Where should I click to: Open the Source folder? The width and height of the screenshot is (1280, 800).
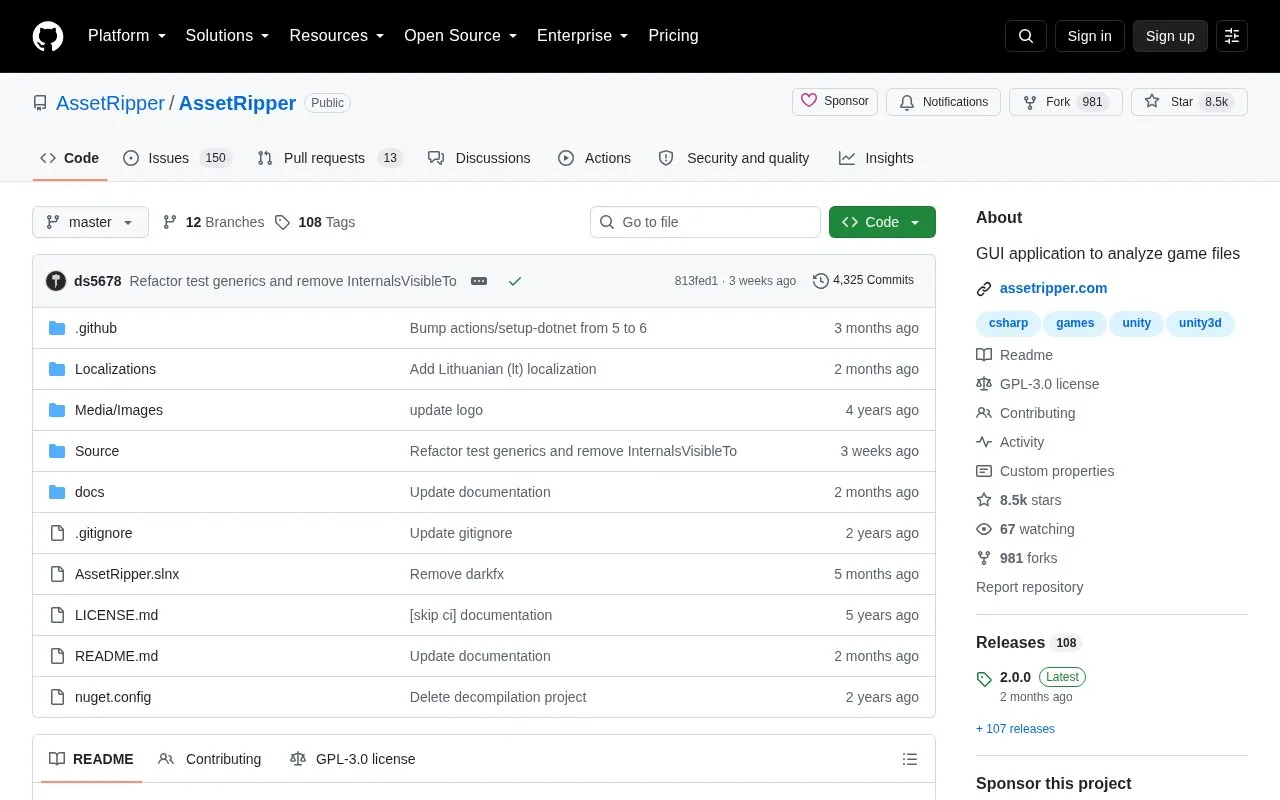tap(97, 451)
